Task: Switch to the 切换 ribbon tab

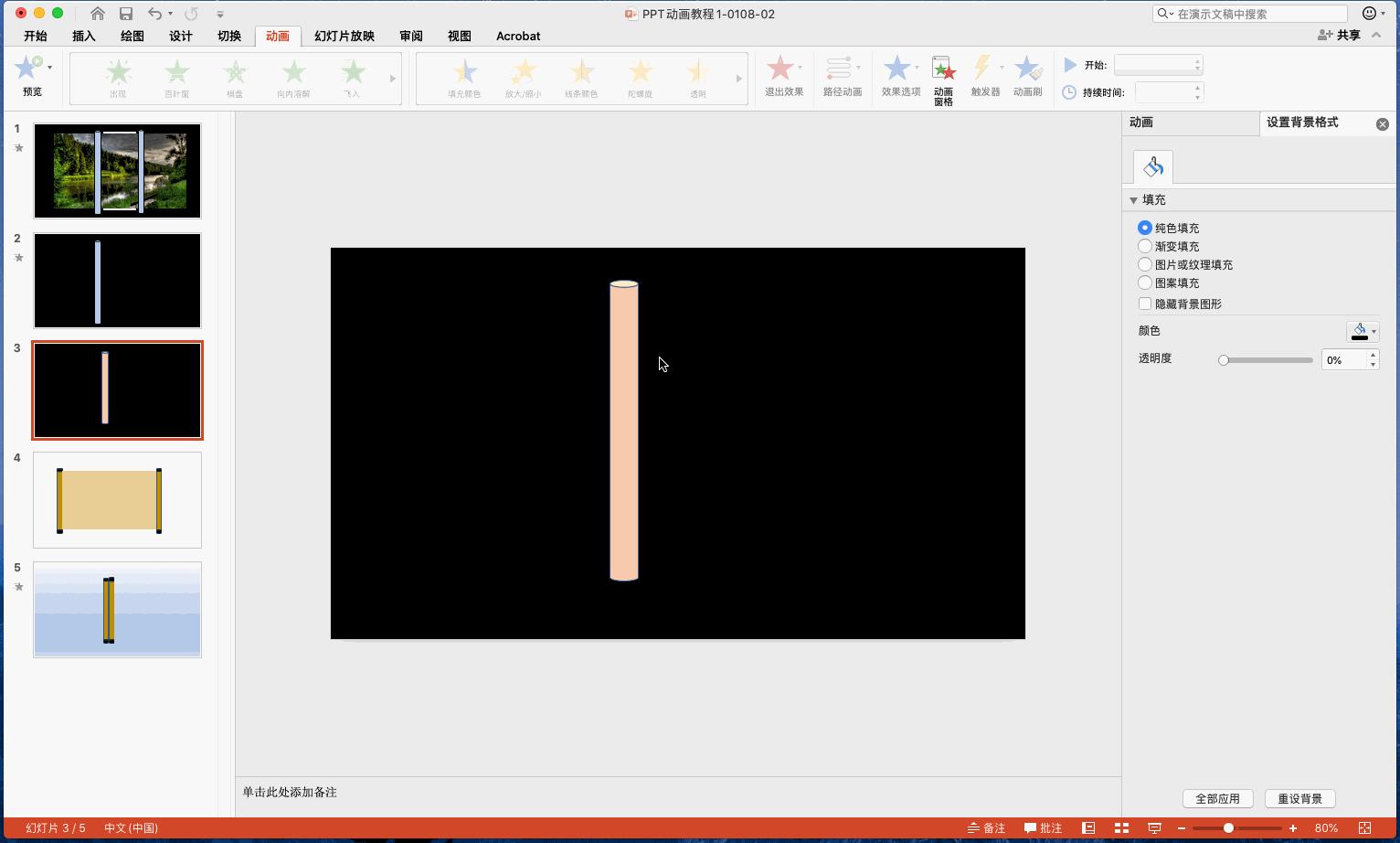Action: (x=229, y=36)
